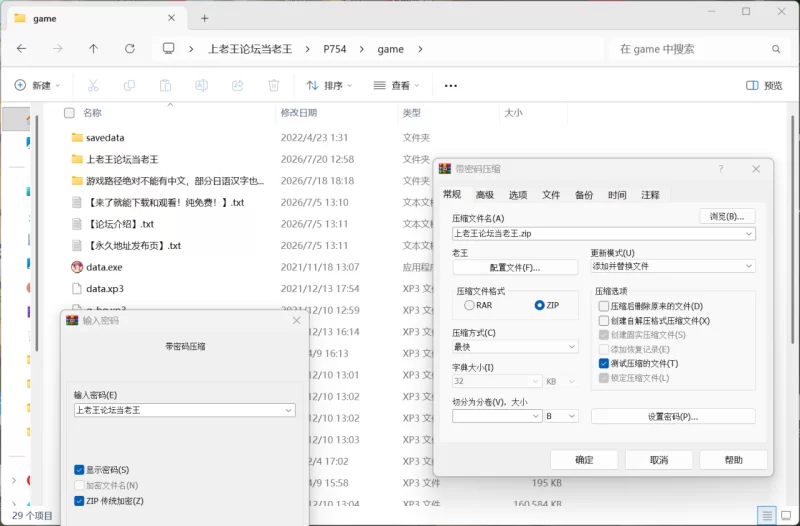Click the Help button in archive dialog
This screenshot has width=800, height=526.
[733, 460]
